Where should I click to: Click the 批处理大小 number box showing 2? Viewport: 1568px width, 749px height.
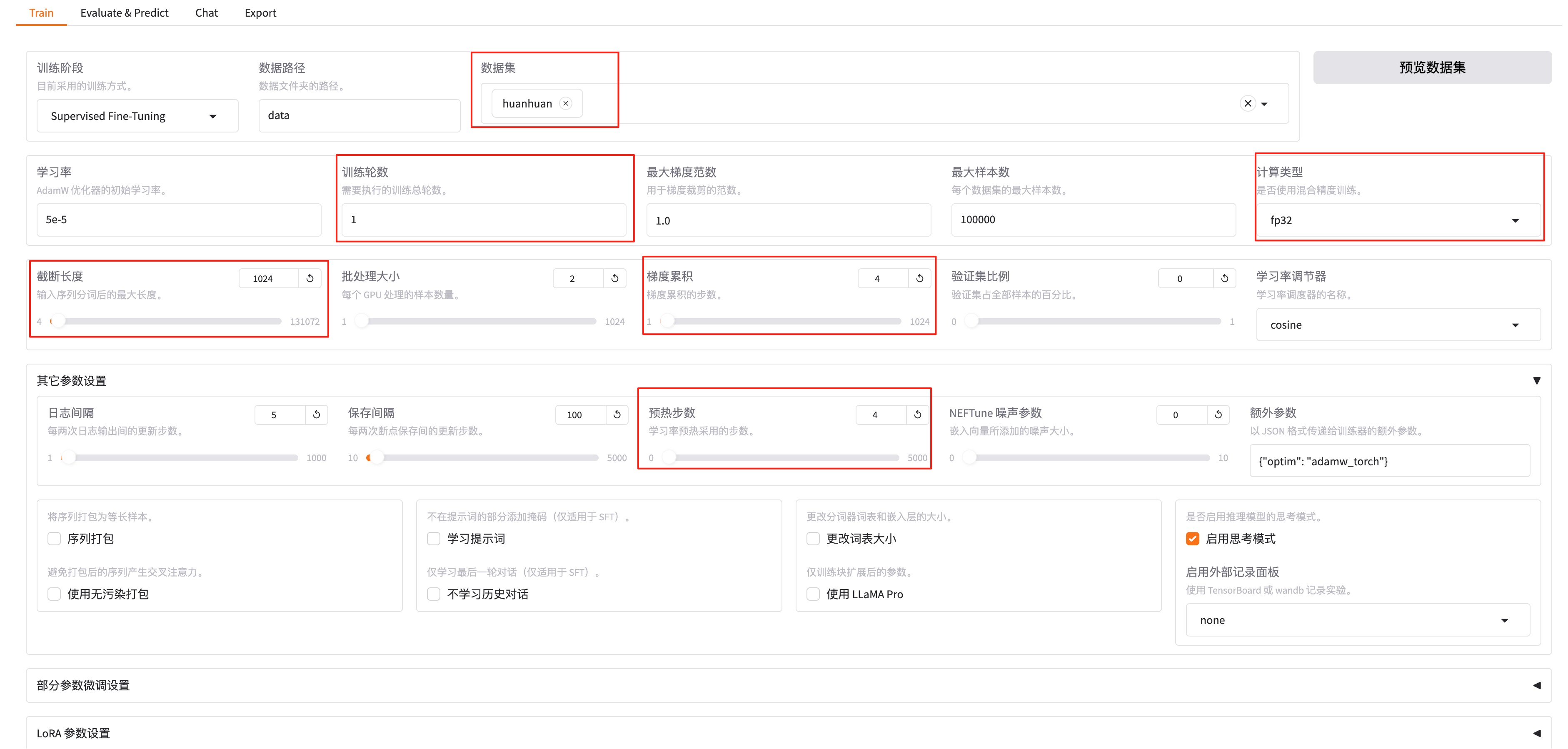pyautogui.click(x=578, y=278)
